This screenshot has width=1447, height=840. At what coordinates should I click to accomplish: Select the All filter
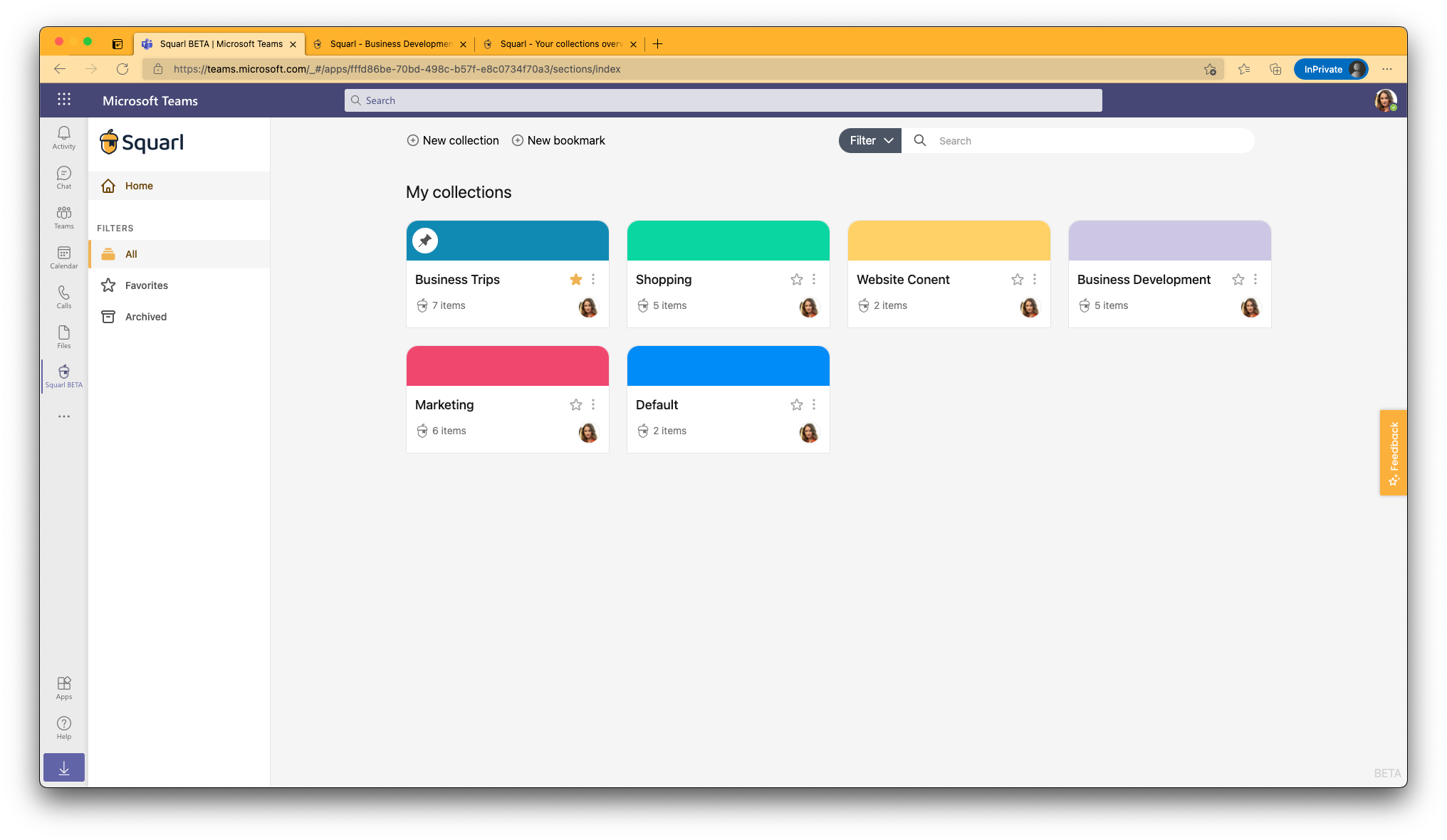click(179, 254)
